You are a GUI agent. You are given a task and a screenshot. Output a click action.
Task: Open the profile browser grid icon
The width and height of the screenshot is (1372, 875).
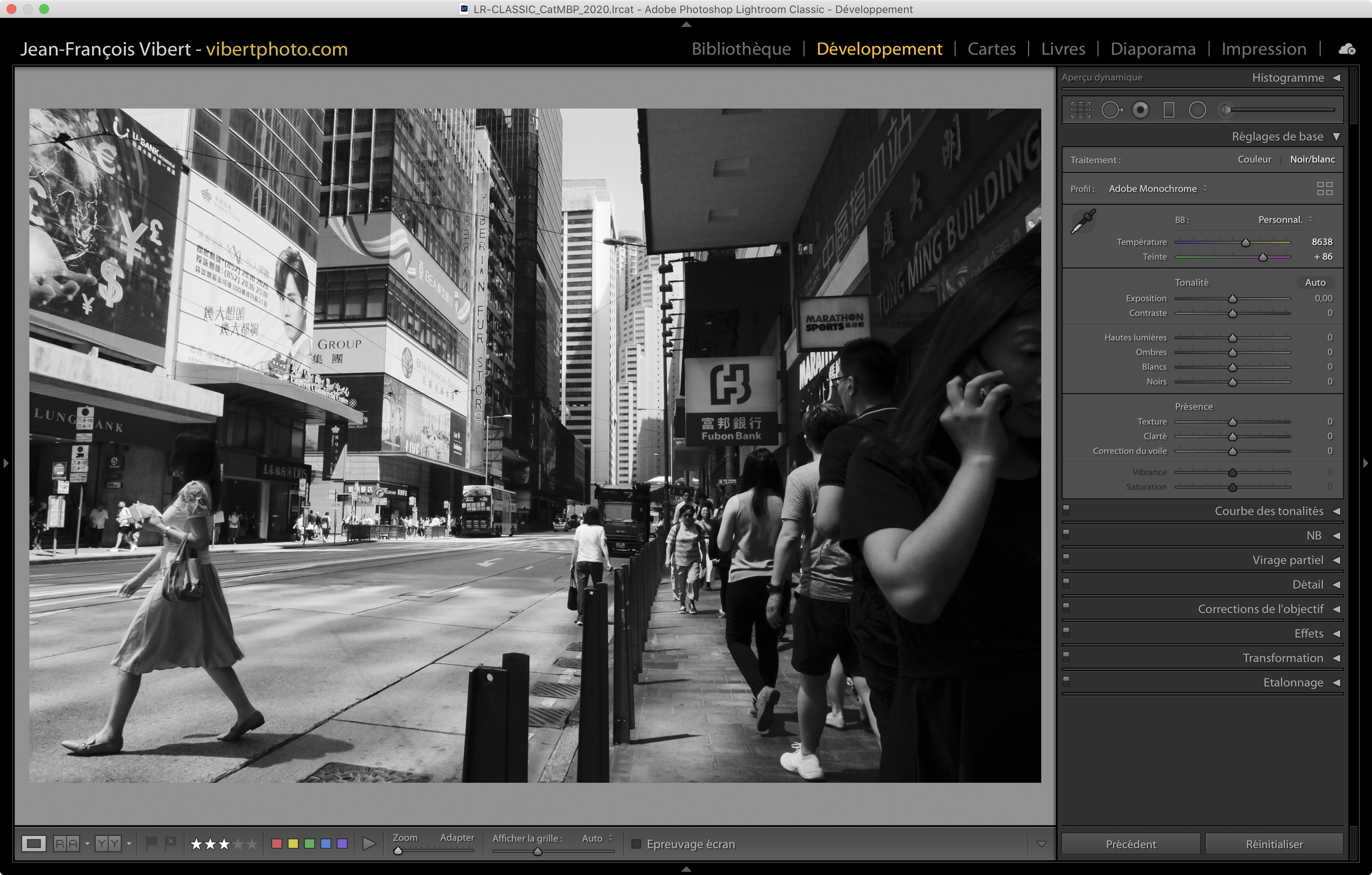click(x=1325, y=189)
